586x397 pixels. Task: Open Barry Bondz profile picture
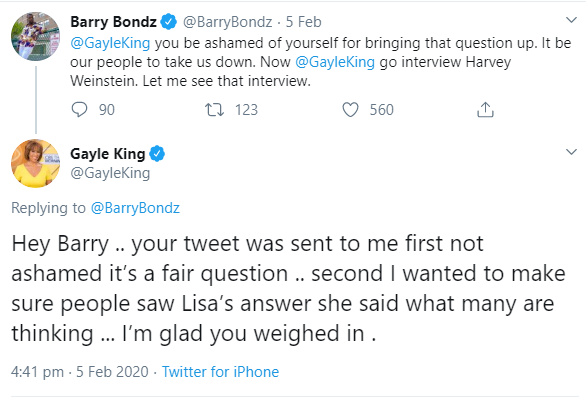pos(36,36)
